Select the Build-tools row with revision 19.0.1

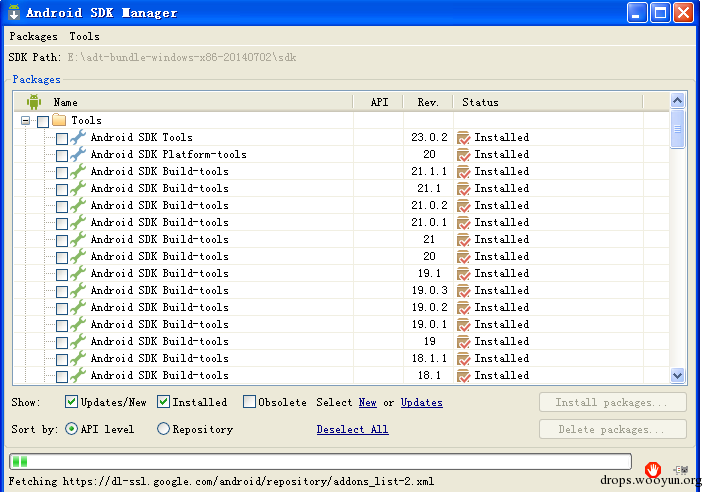click(x=341, y=324)
